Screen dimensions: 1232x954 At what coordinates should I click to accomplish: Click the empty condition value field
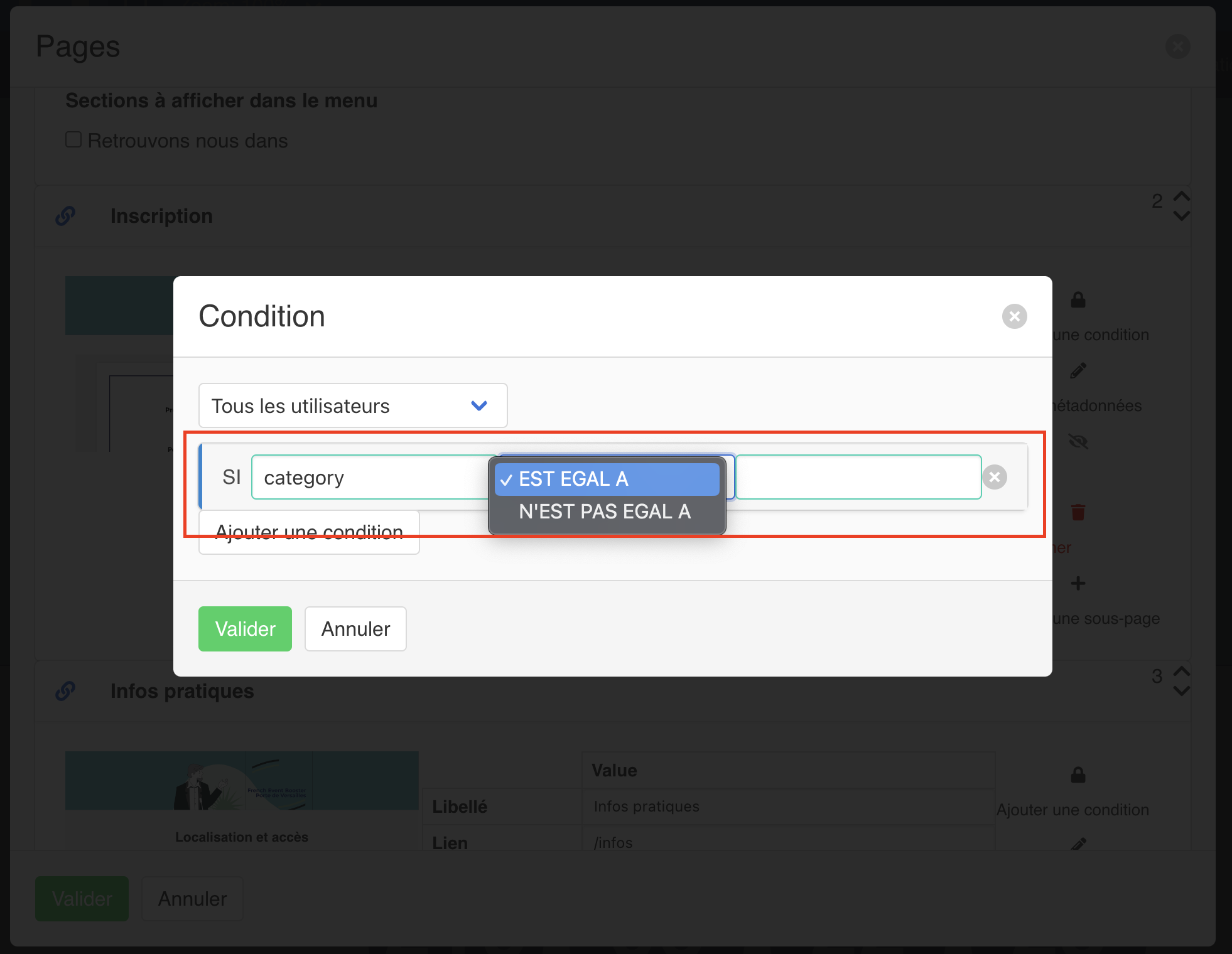point(858,477)
